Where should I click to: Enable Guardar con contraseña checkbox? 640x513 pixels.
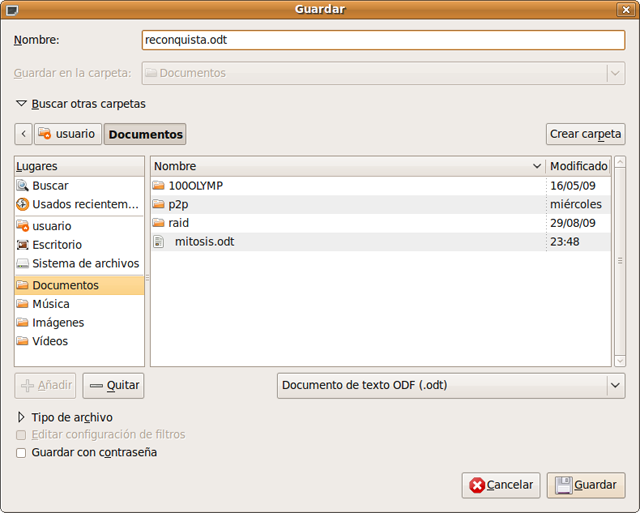point(22,452)
